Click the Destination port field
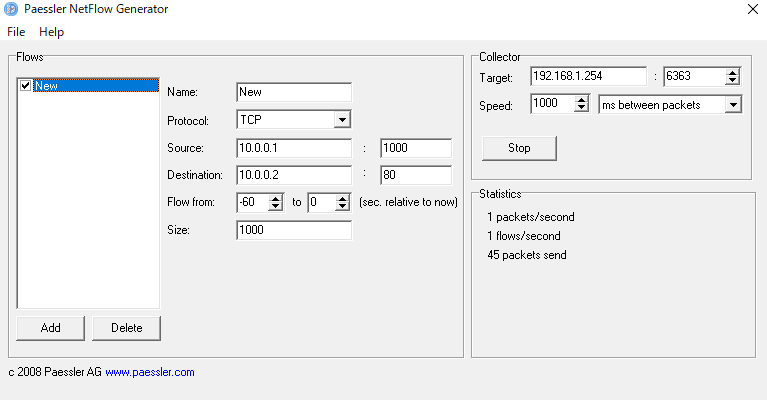This screenshot has height=400, width=767. [416, 175]
